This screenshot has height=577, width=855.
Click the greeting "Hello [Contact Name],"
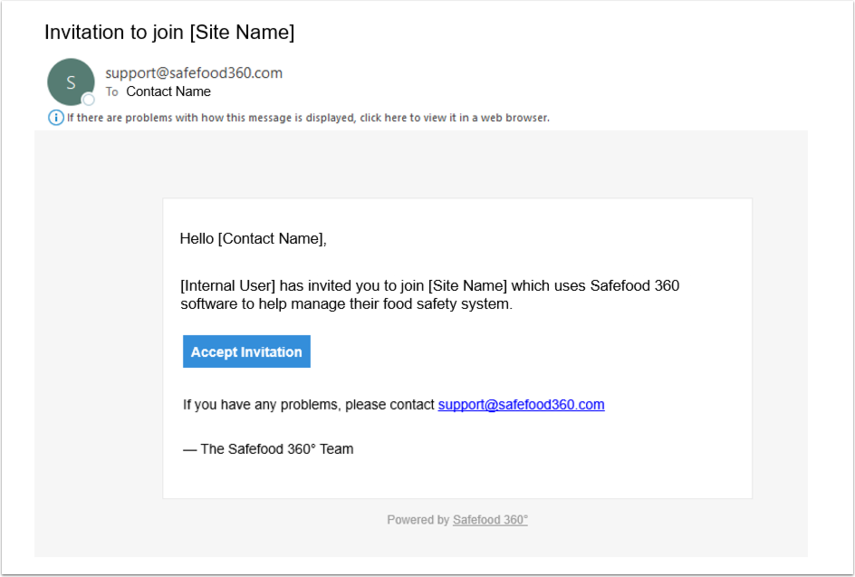click(253, 239)
